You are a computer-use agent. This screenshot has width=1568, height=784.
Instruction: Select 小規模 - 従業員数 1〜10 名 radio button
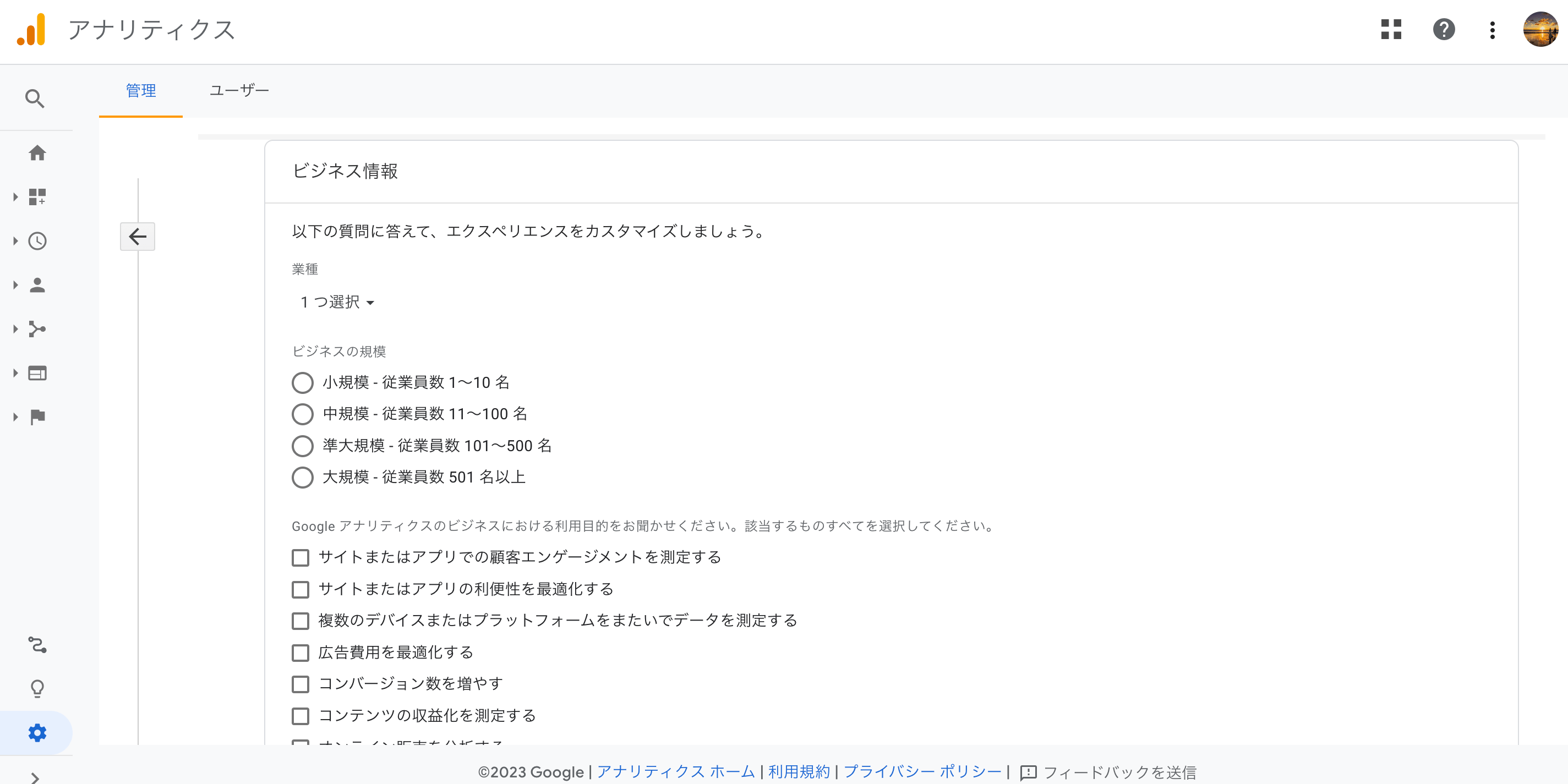303,383
